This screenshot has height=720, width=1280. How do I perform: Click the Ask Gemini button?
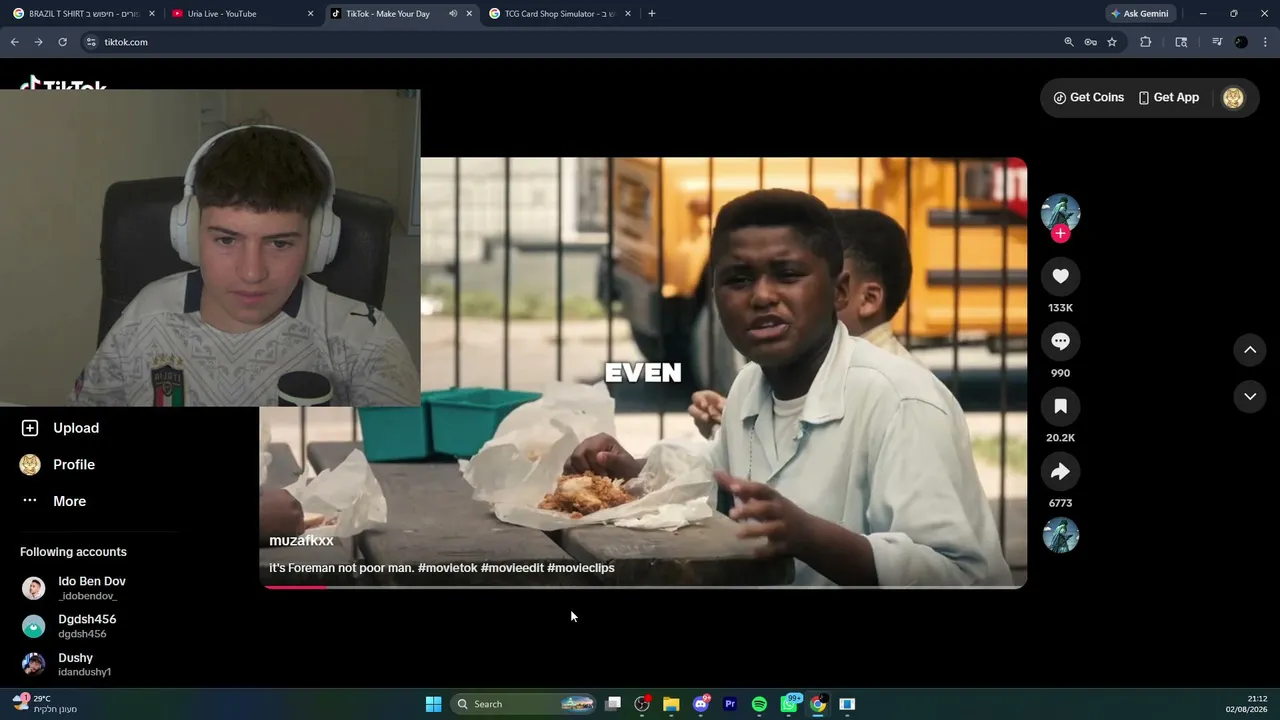[x=1140, y=14]
